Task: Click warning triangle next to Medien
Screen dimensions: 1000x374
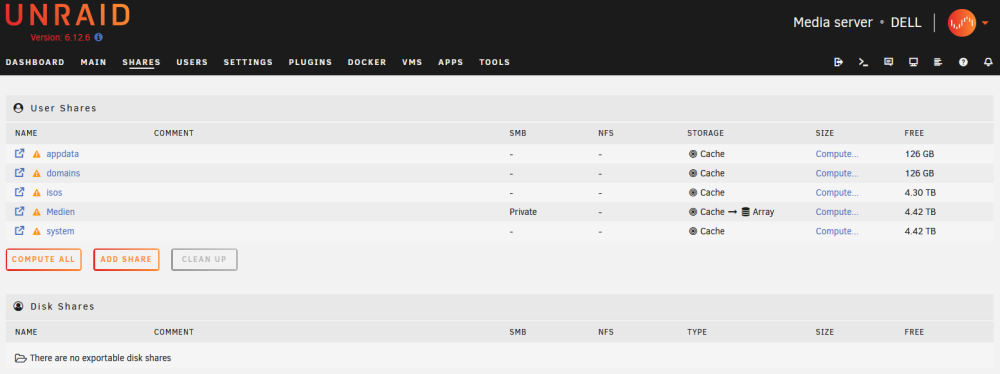Action: coord(36,212)
